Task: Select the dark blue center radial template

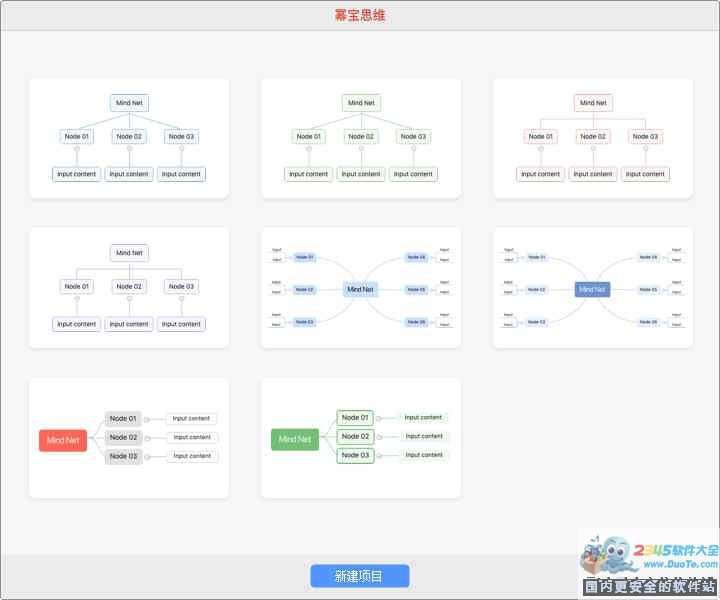Action: (x=593, y=288)
